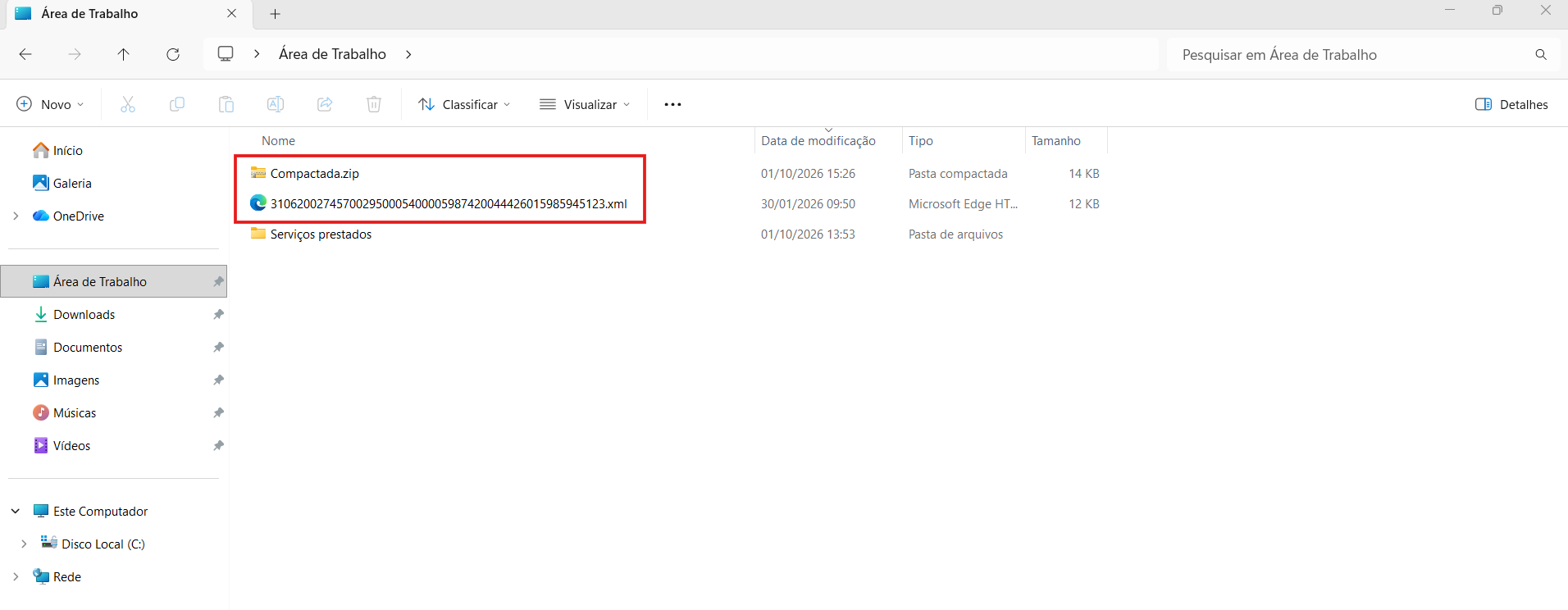1568x610 pixels.
Task: Expand the OneDrive tree node
Action: (x=16, y=216)
